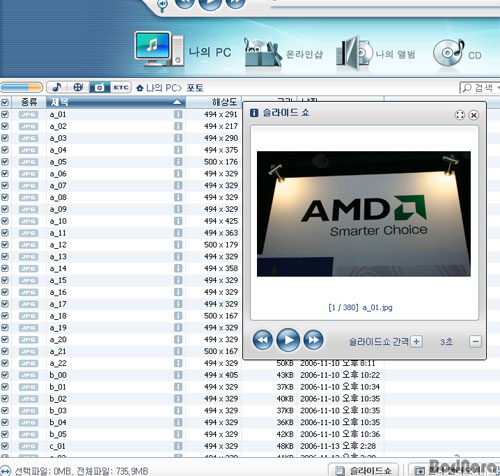
Task: Click the blue-orange capacity bar
Action: 22,88
